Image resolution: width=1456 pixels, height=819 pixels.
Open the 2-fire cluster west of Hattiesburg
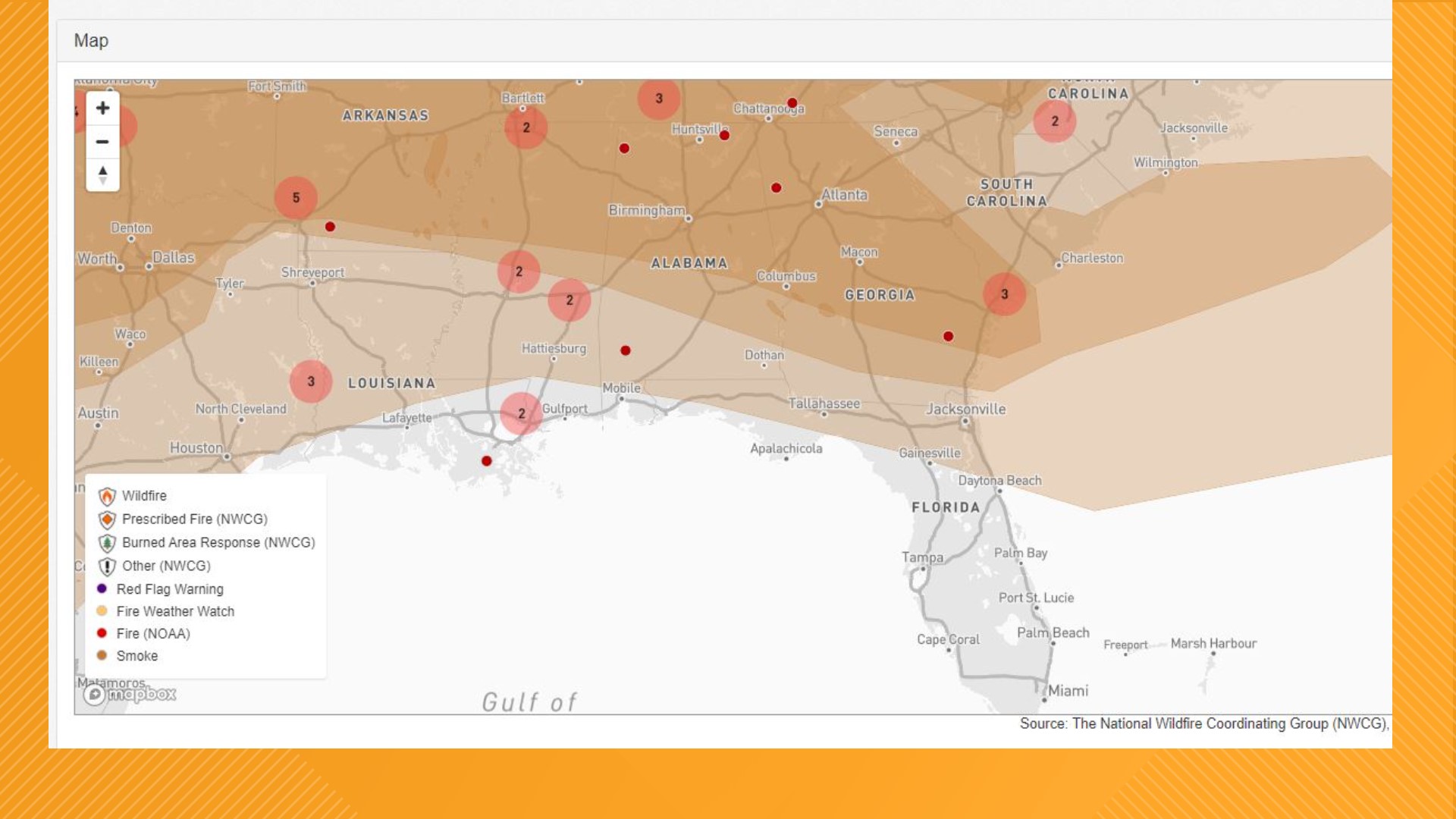click(x=519, y=271)
